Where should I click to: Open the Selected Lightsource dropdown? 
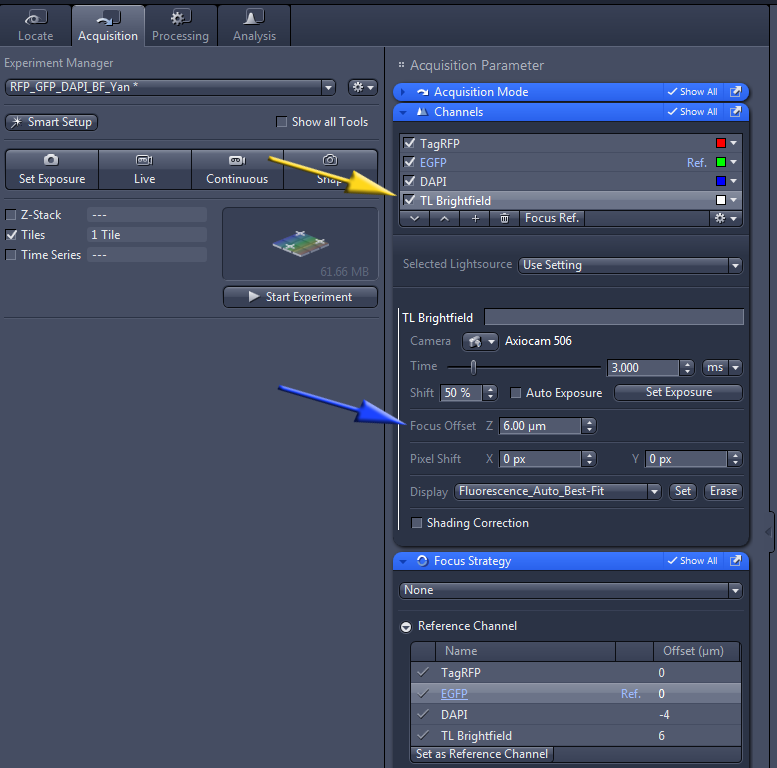point(630,265)
